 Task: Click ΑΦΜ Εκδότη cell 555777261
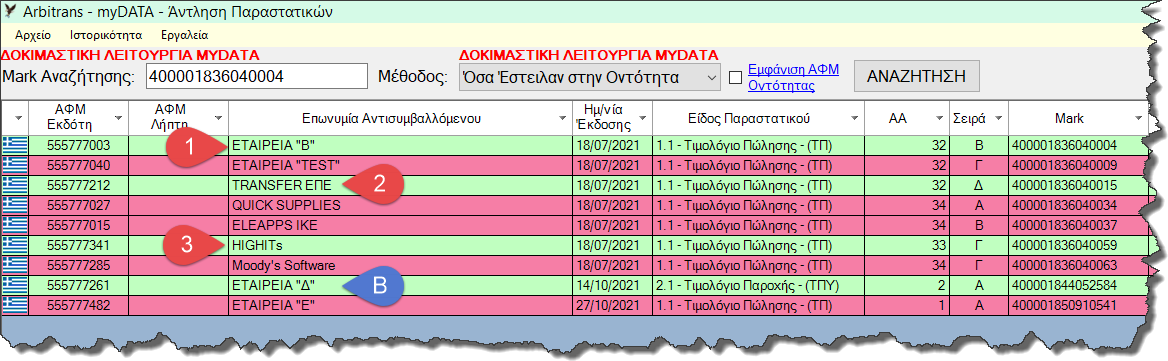(x=78, y=285)
